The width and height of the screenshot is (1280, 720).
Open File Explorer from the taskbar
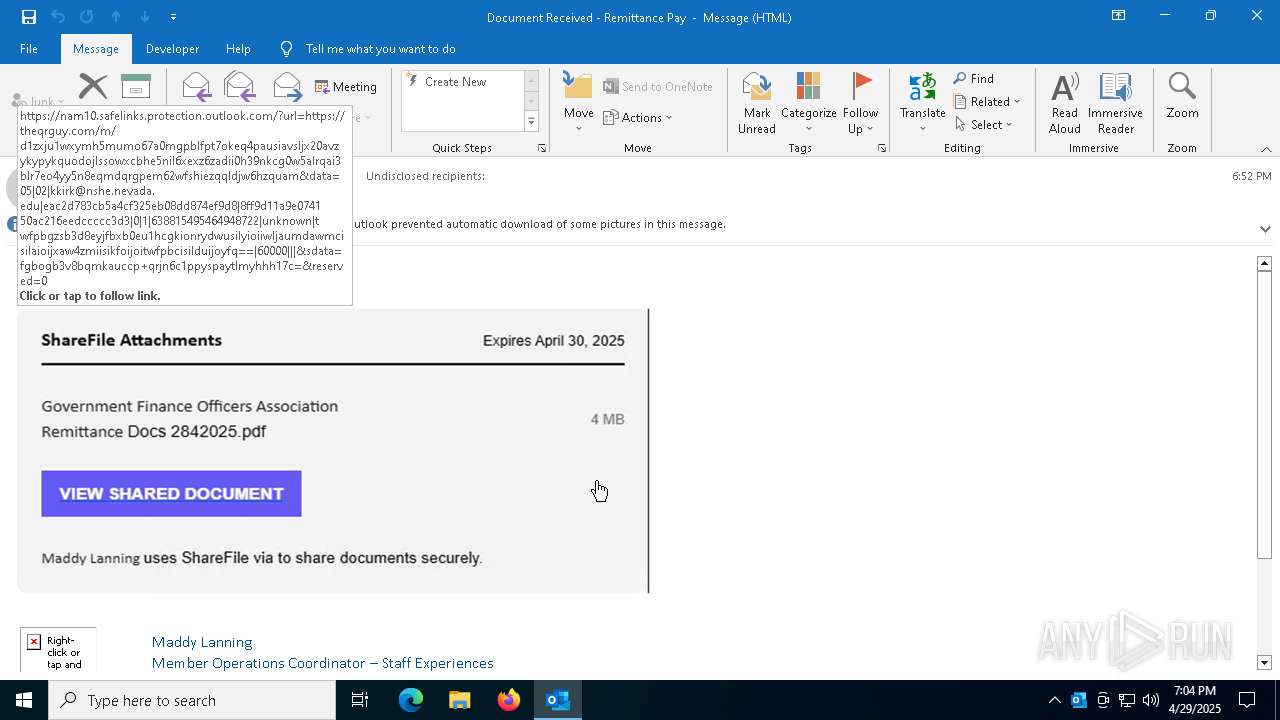[x=460, y=700]
